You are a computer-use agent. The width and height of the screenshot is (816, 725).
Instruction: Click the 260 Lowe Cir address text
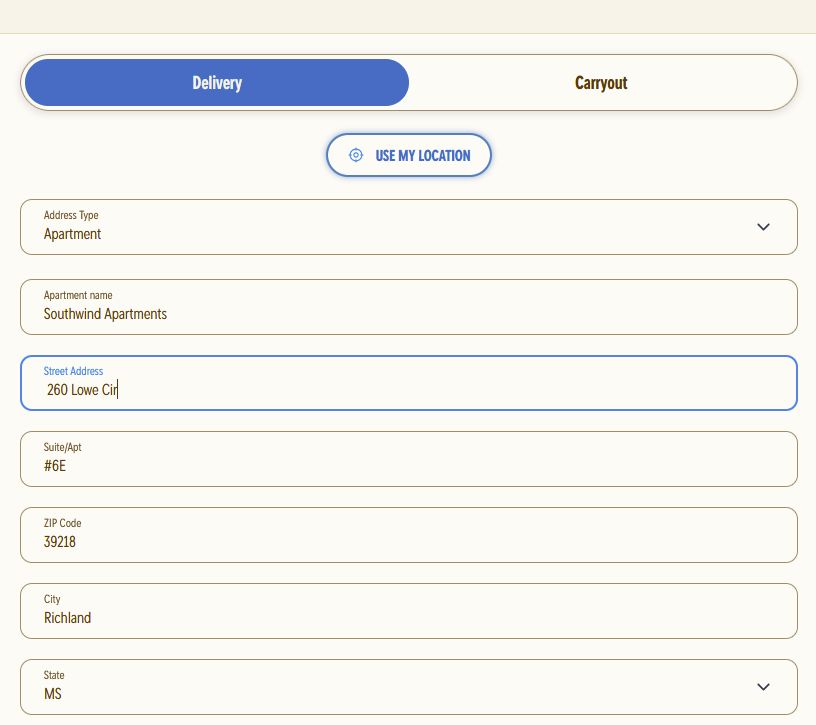(x=82, y=390)
